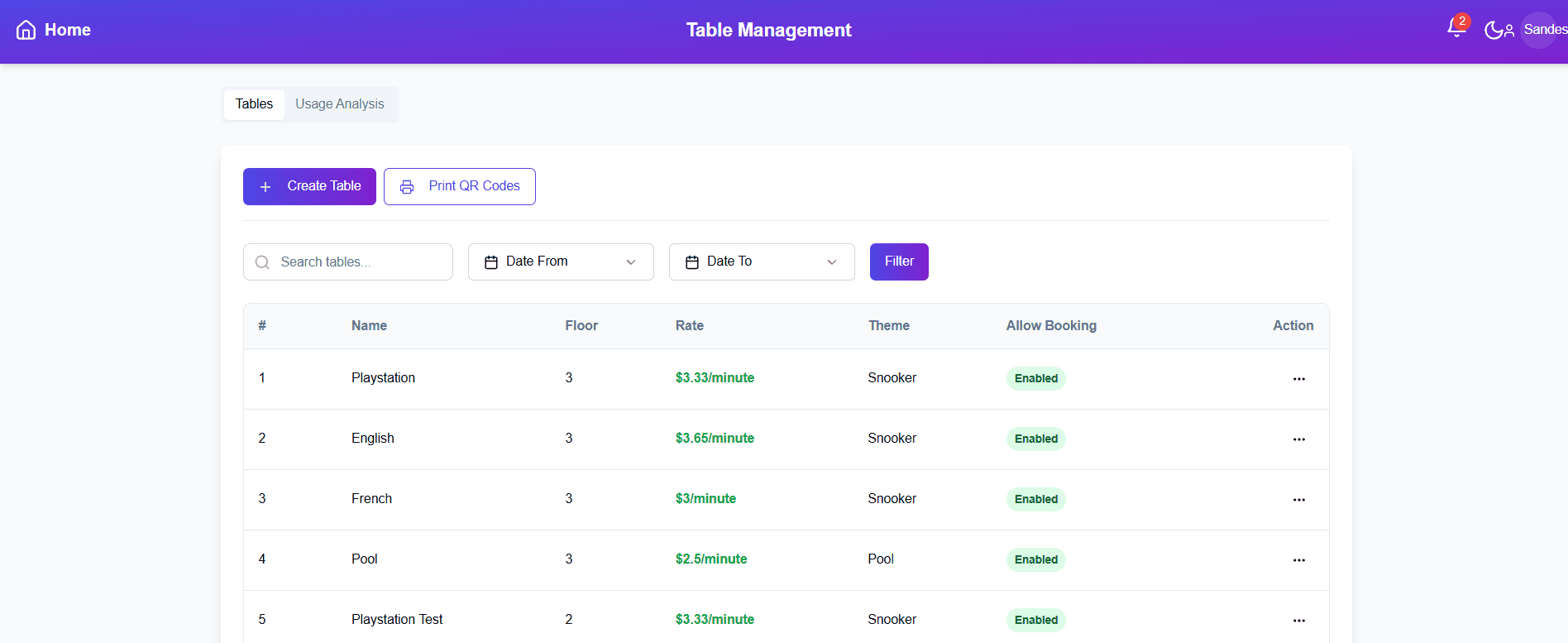Click the Pool theme cell
The width and height of the screenshot is (1568, 643).
[881, 559]
